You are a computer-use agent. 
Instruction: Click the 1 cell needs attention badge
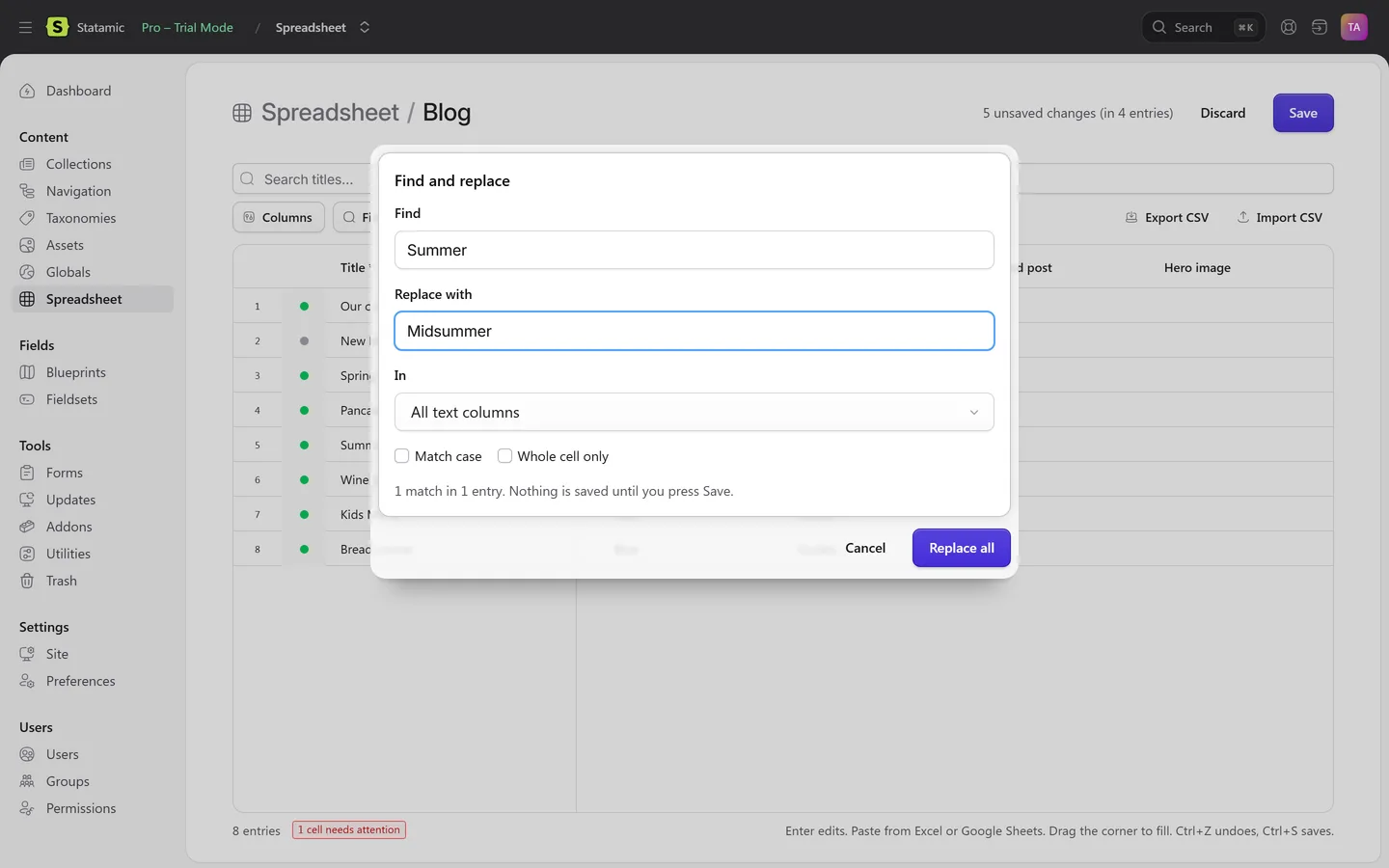pos(349,829)
